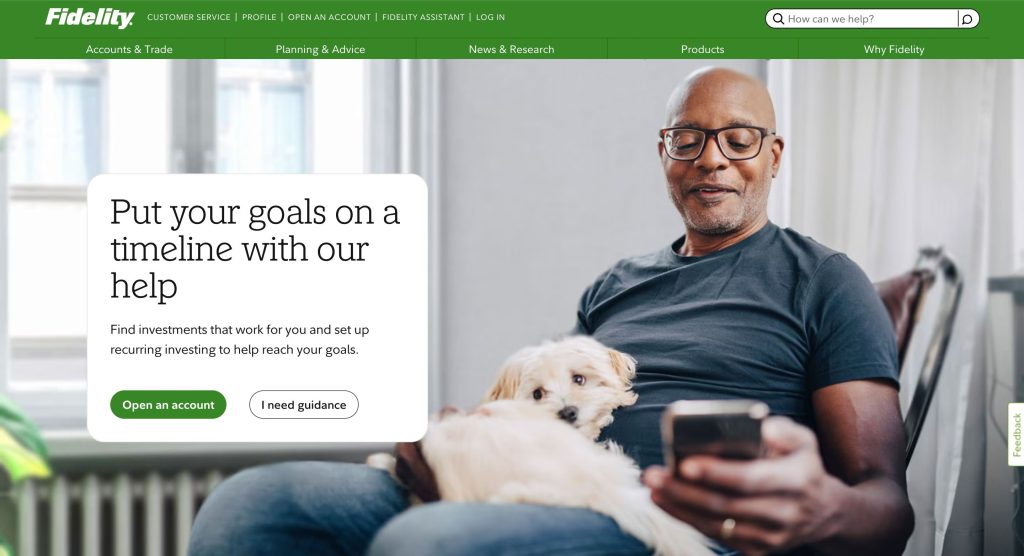The width and height of the screenshot is (1024, 556).
Task: Open the Why Fidelity menu tab
Action: pos(894,49)
